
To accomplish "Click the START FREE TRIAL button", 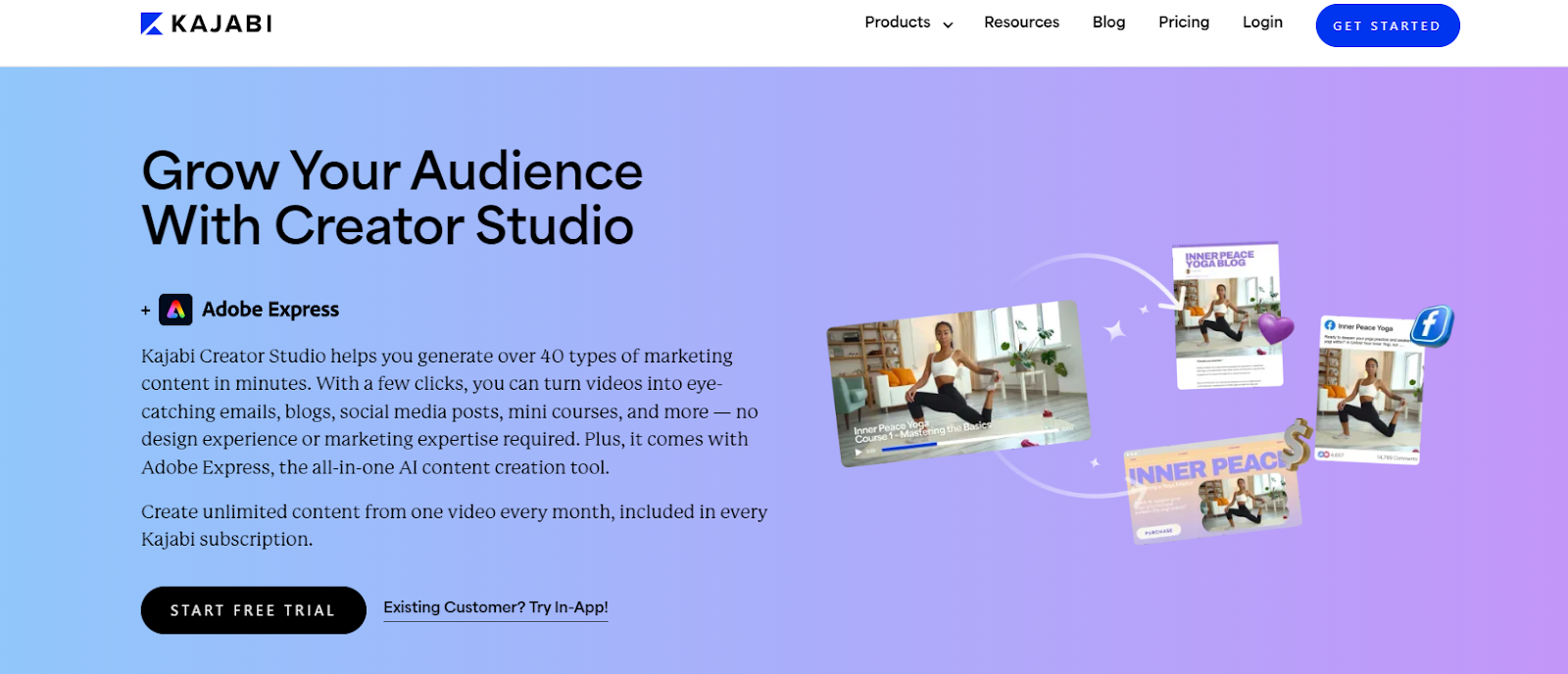I will (x=253, y=610).
